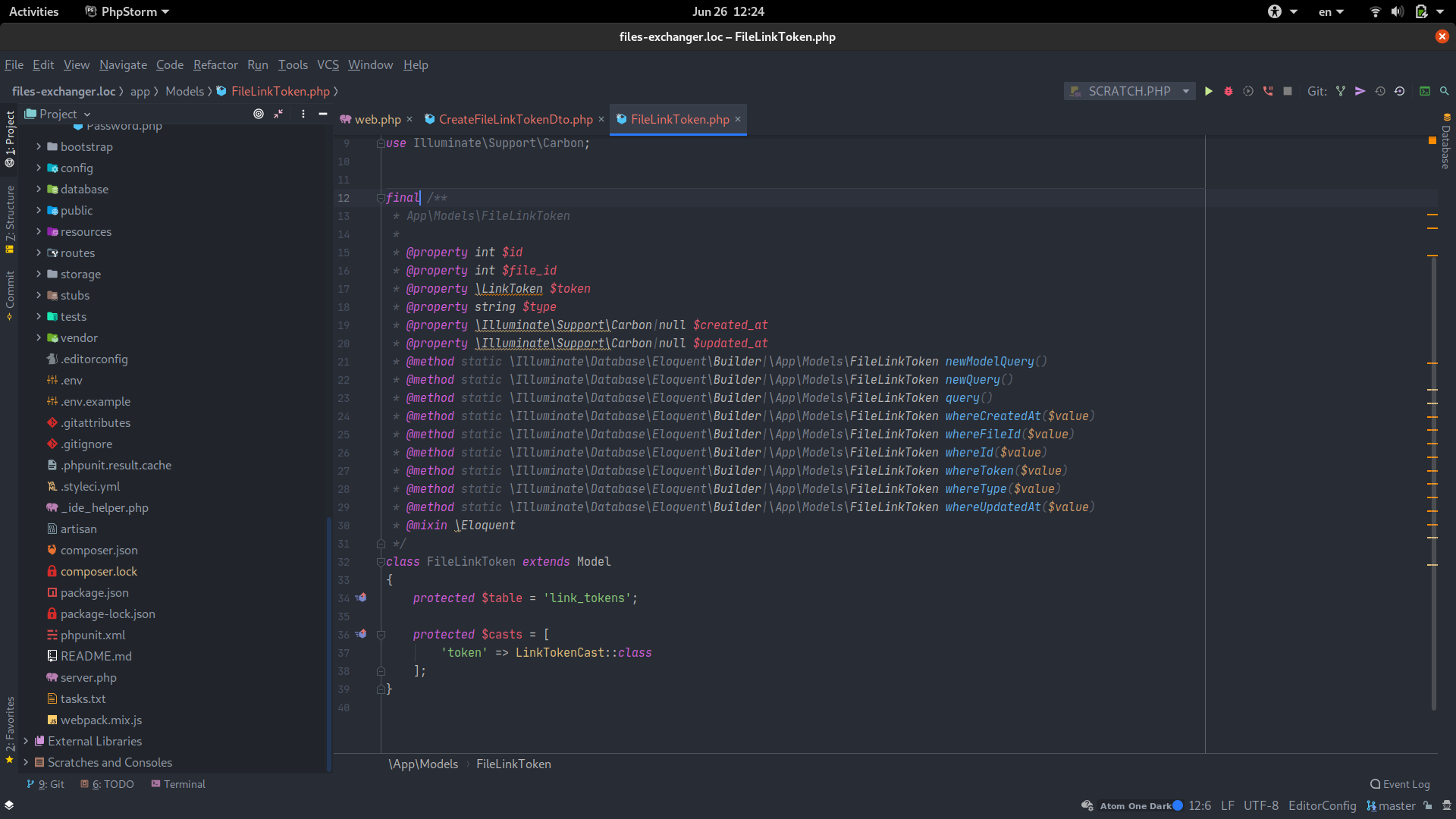
Task: Click the sync settings cloud icon in status bar
Action: pos(1087,805)
